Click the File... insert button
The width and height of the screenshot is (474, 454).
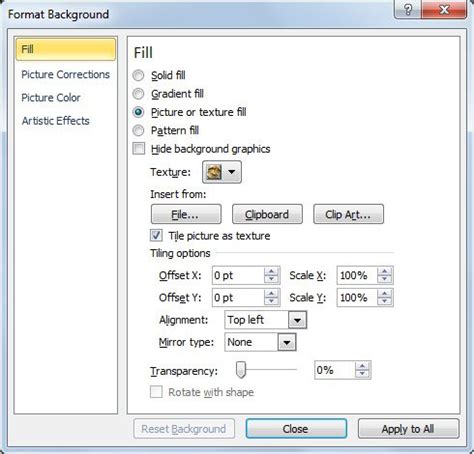pyautogui.click(x=186, y=214)
